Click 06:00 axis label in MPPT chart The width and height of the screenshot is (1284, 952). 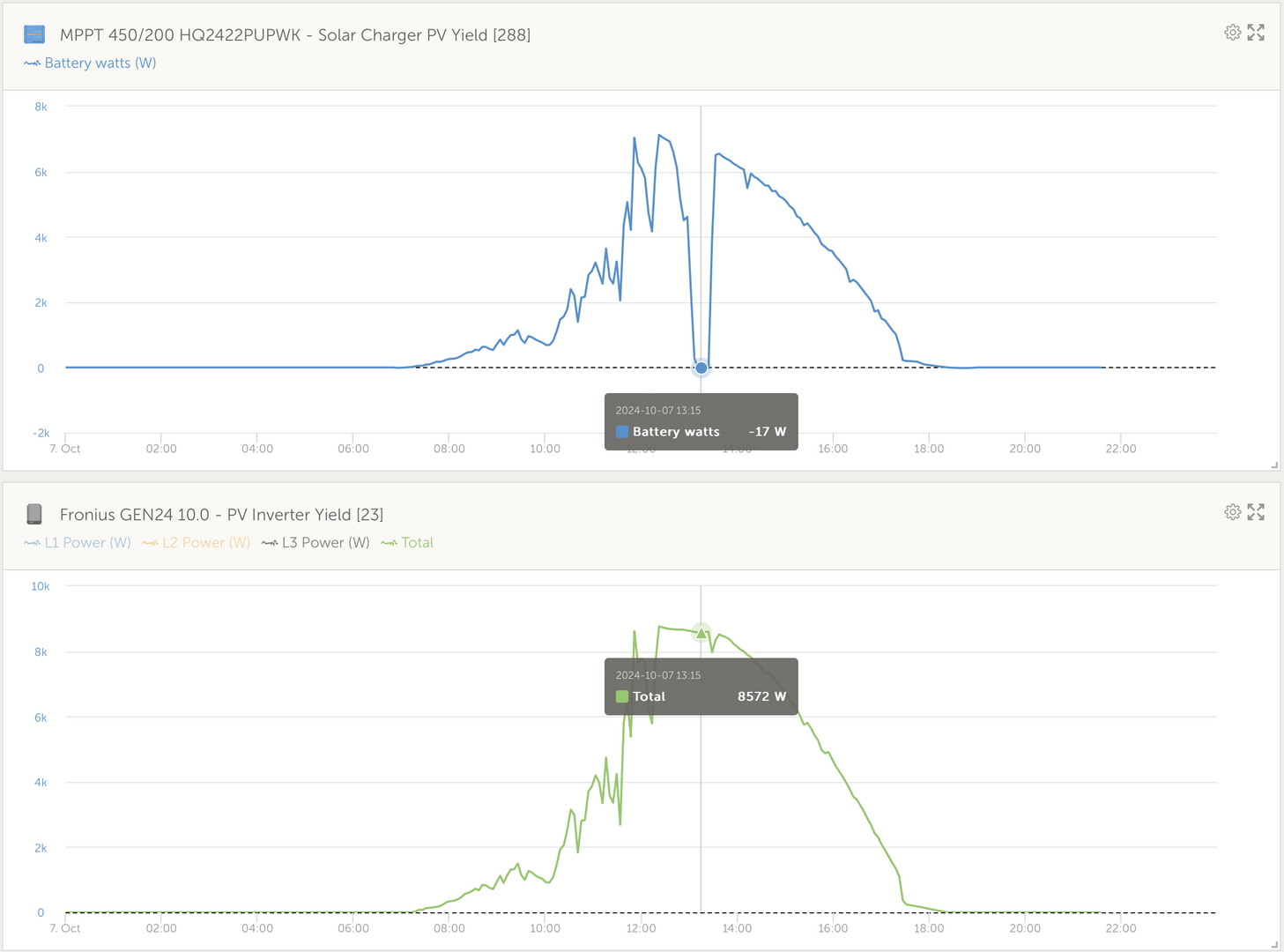coord(353,449)
